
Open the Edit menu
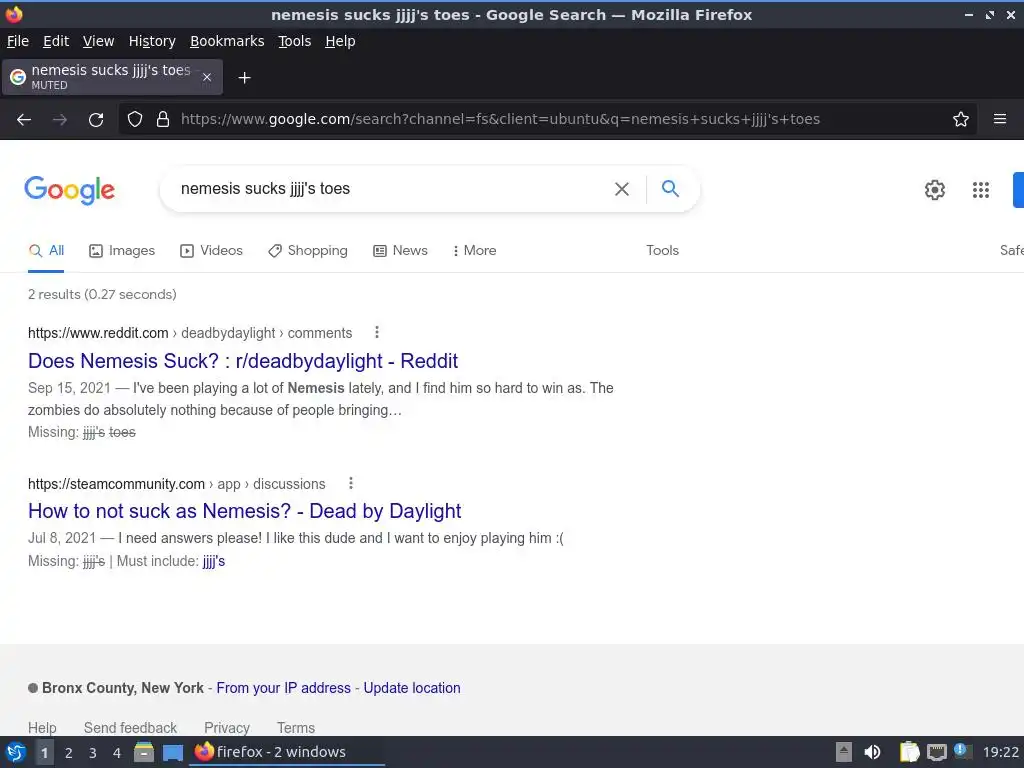[56, 41]
